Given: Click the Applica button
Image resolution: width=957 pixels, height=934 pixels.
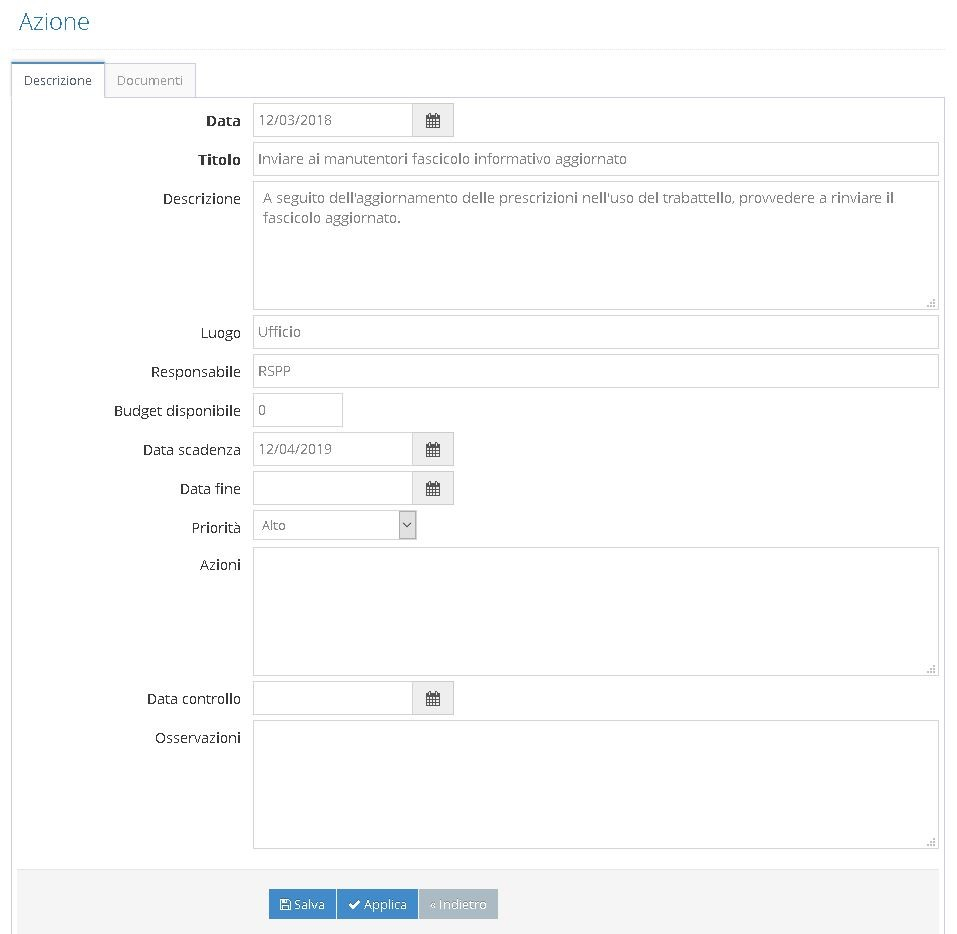Looking at the screenshot, I should tap(377, 904).
